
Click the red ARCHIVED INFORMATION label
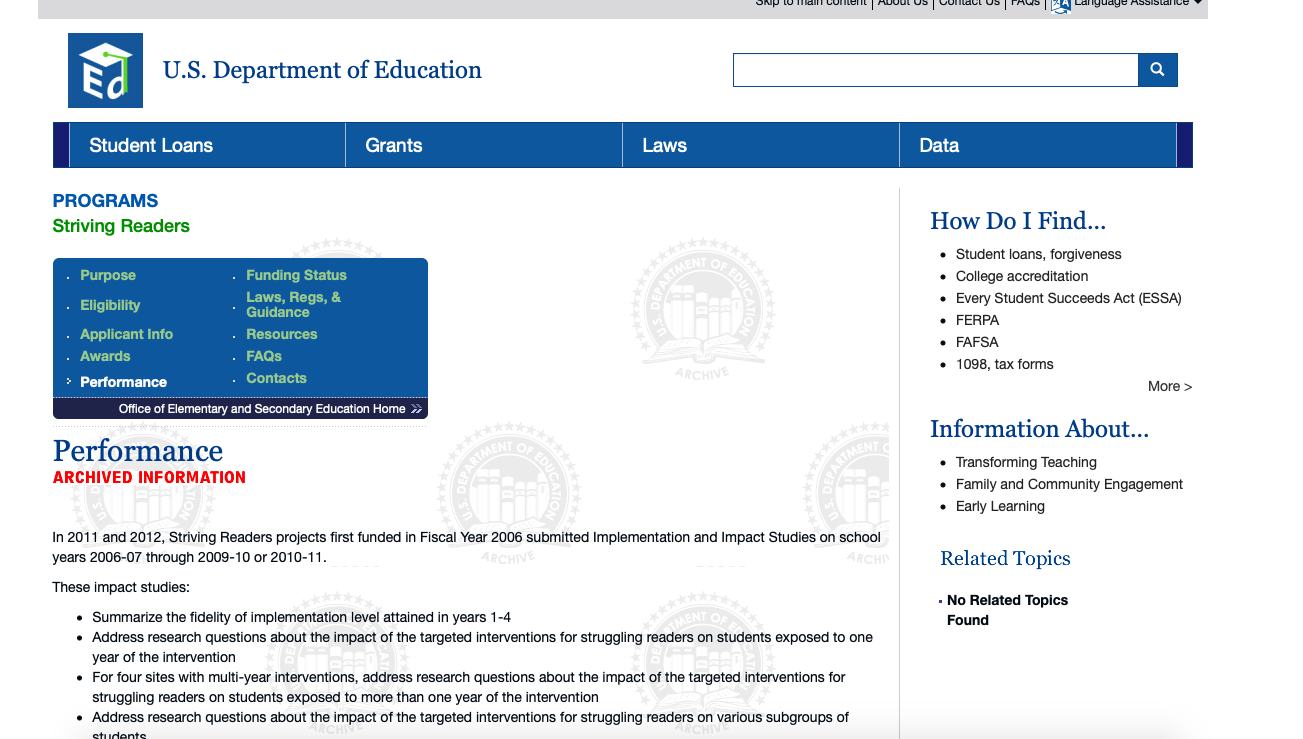point(149,477)
